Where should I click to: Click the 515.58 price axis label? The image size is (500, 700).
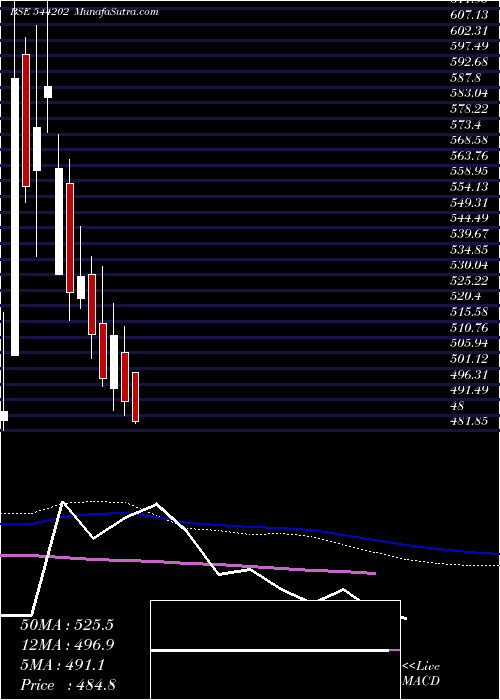coord(469,312)
